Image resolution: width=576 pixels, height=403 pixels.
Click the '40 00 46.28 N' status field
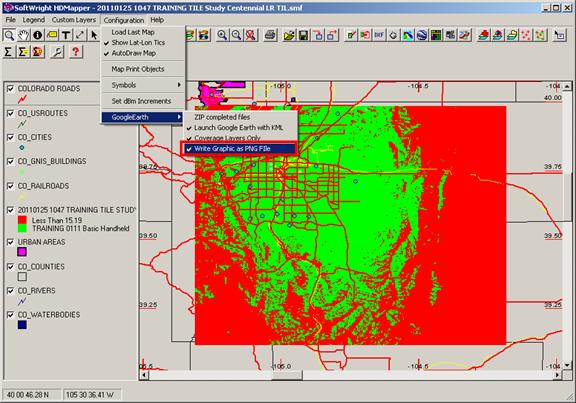click(x=31, y=395)
